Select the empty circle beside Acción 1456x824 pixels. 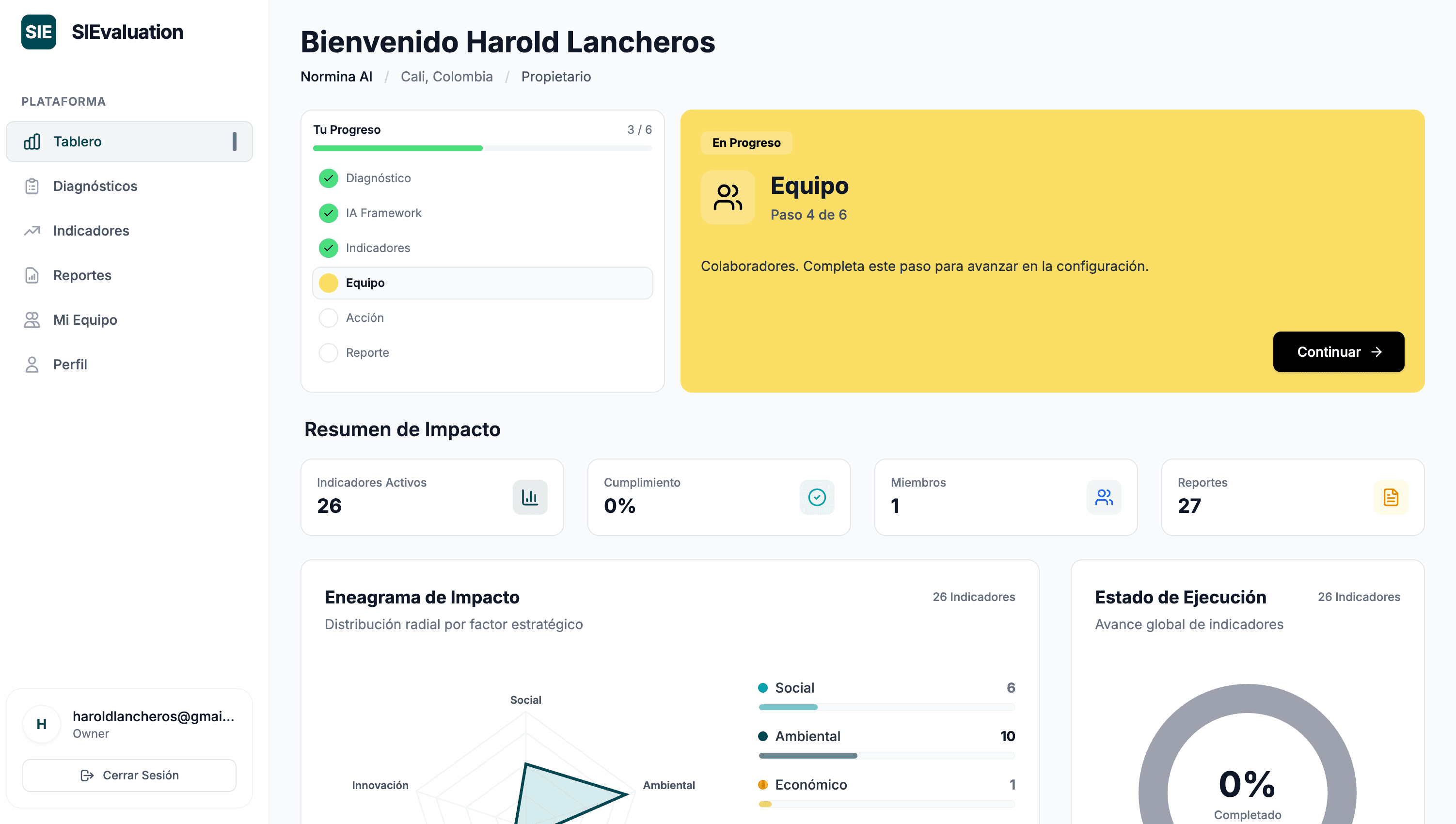pyautogui.click(x=329, y=317)
